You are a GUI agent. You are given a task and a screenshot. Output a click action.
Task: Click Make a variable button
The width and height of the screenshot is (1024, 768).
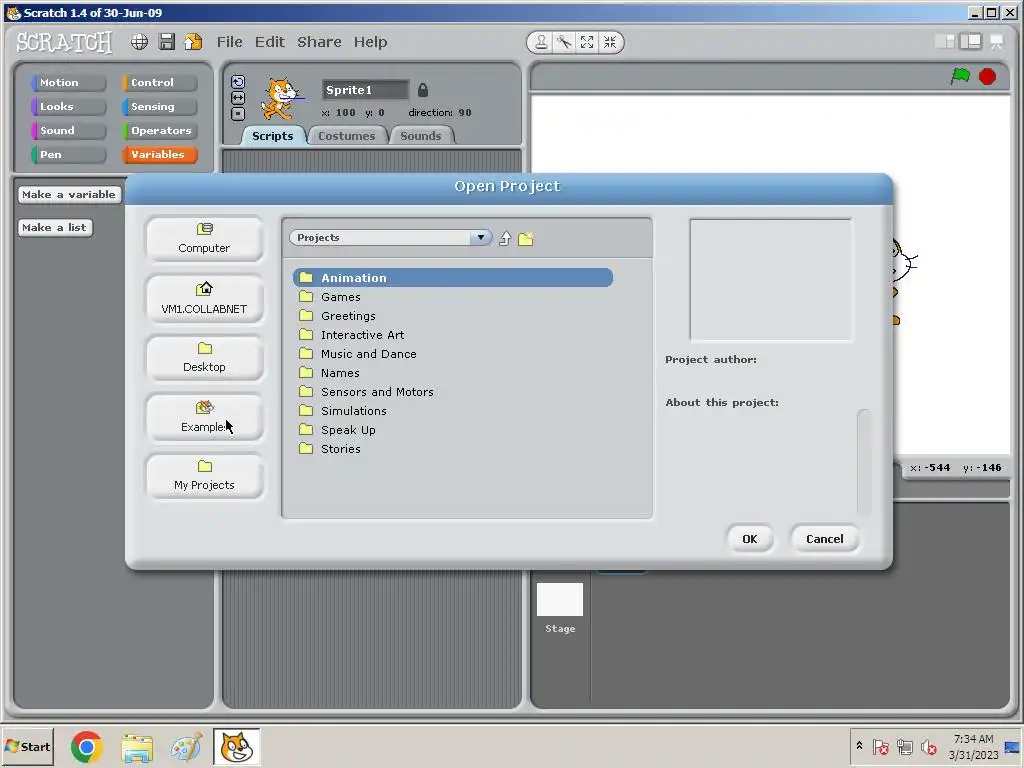click(x=69, y=195)
